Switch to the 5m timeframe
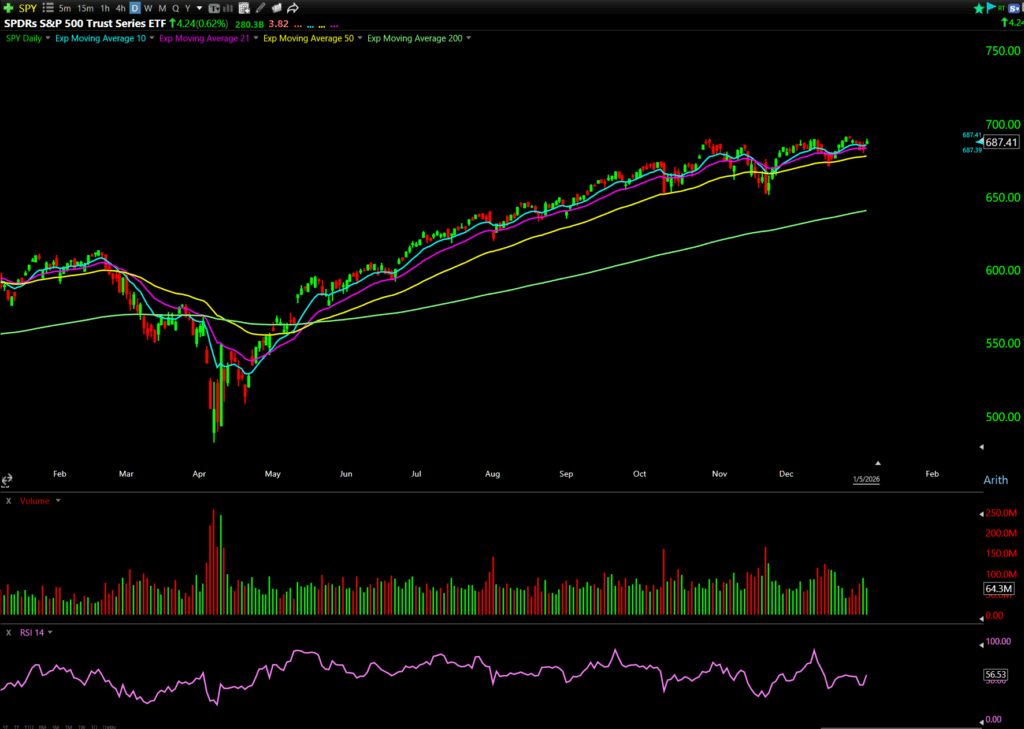The width and height of the screenshot is (1024, 729). coord(64,8)
